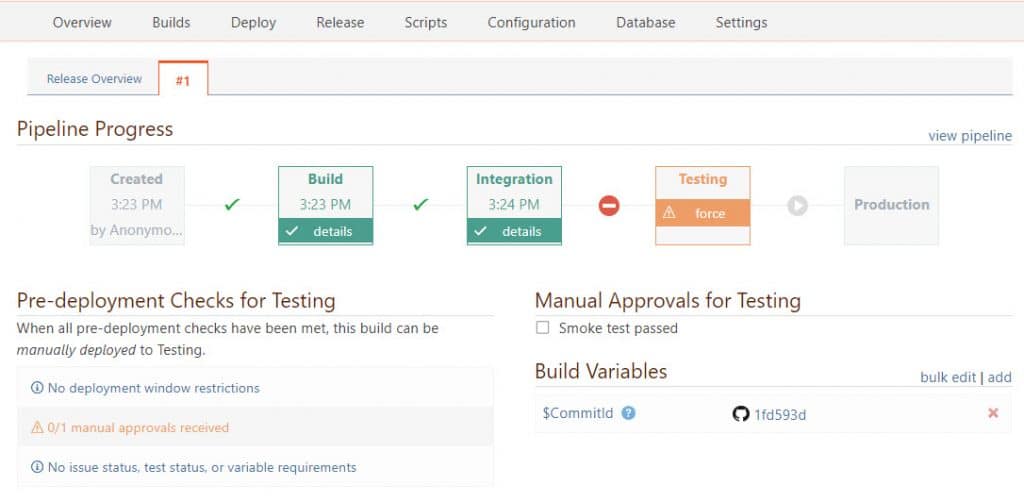Open details for the Integration stage
1024x502 pixels.
pos(514,231)
